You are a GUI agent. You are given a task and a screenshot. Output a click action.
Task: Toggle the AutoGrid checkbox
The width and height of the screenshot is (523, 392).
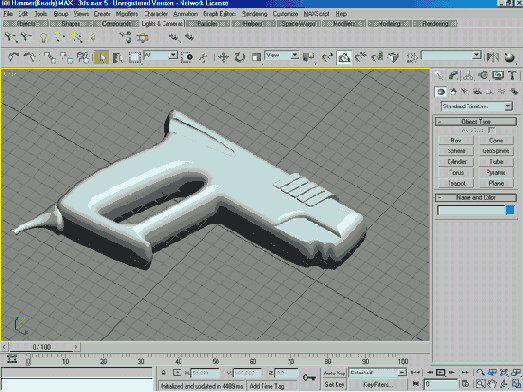point(492,130)
